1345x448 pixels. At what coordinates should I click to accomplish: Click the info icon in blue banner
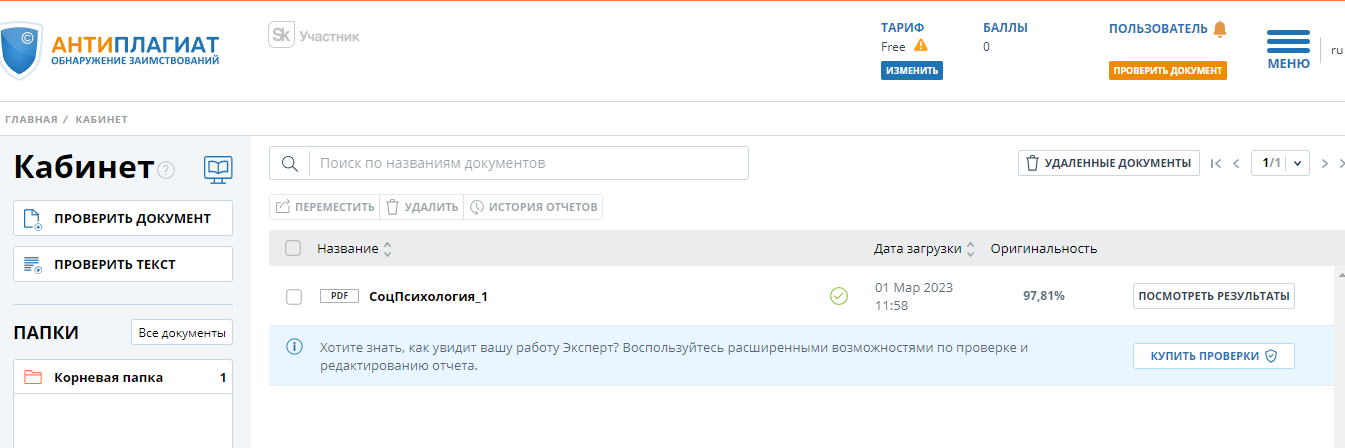(x=294, y=347)
